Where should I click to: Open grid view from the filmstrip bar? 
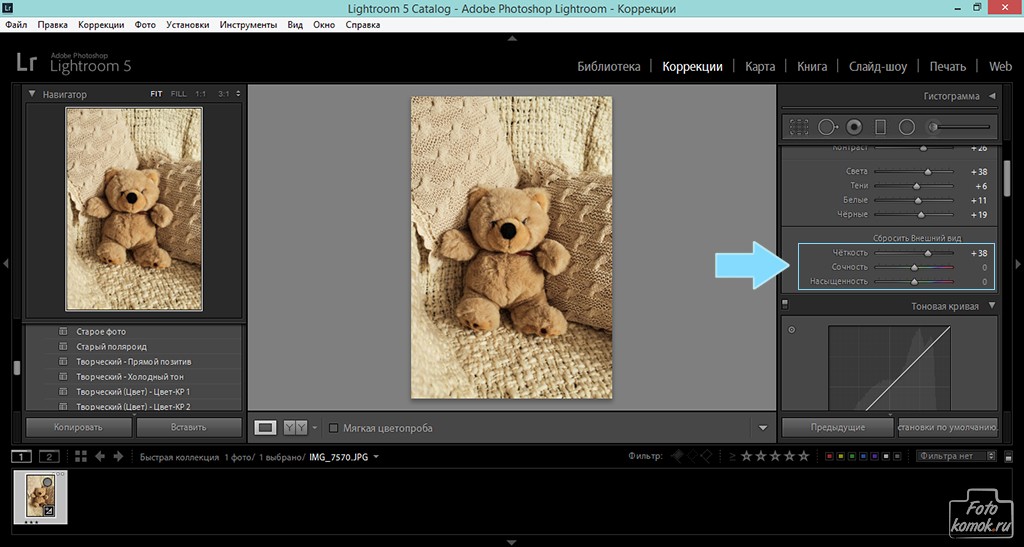[x=81, y=457]
